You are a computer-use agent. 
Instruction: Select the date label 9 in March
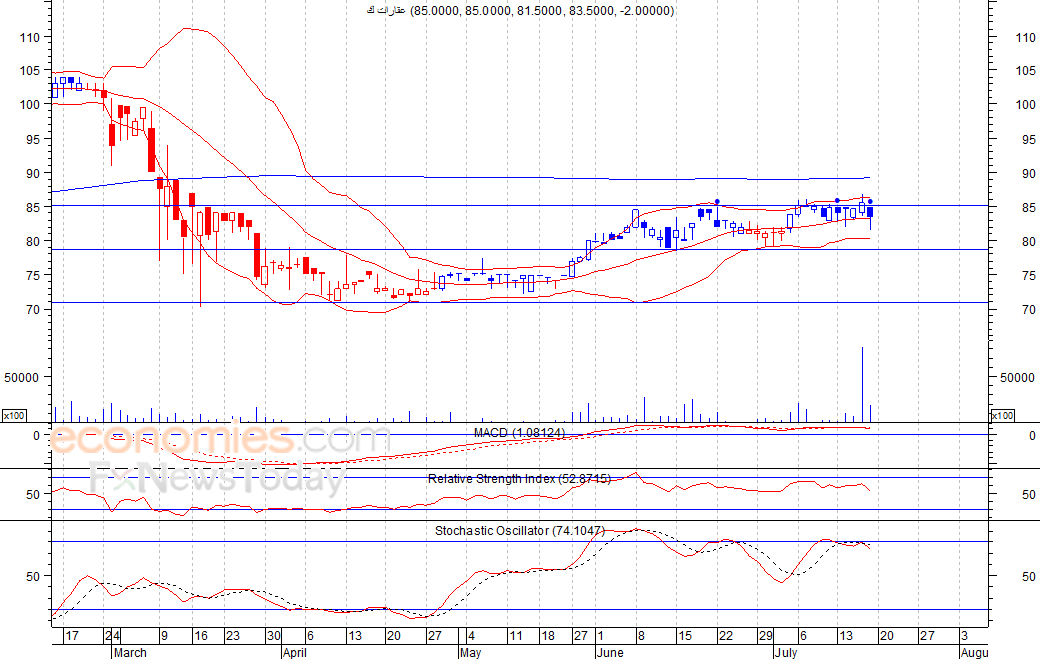(164, 636)
